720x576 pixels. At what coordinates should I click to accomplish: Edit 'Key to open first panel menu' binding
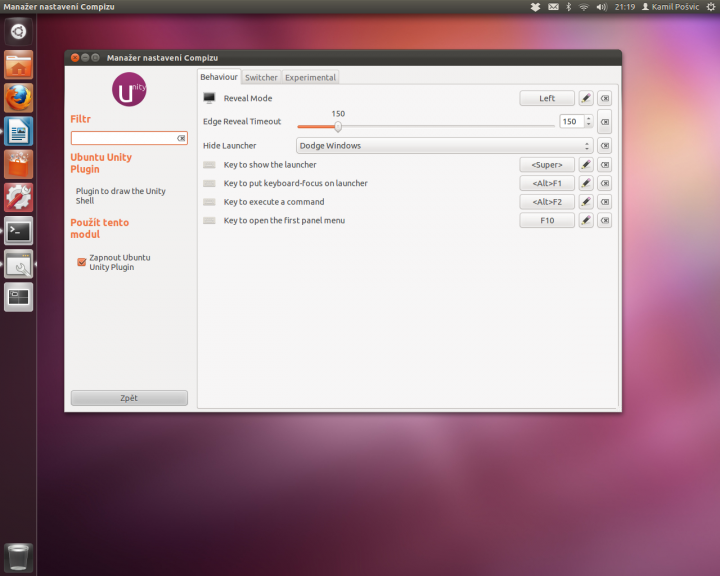(586, 220)
